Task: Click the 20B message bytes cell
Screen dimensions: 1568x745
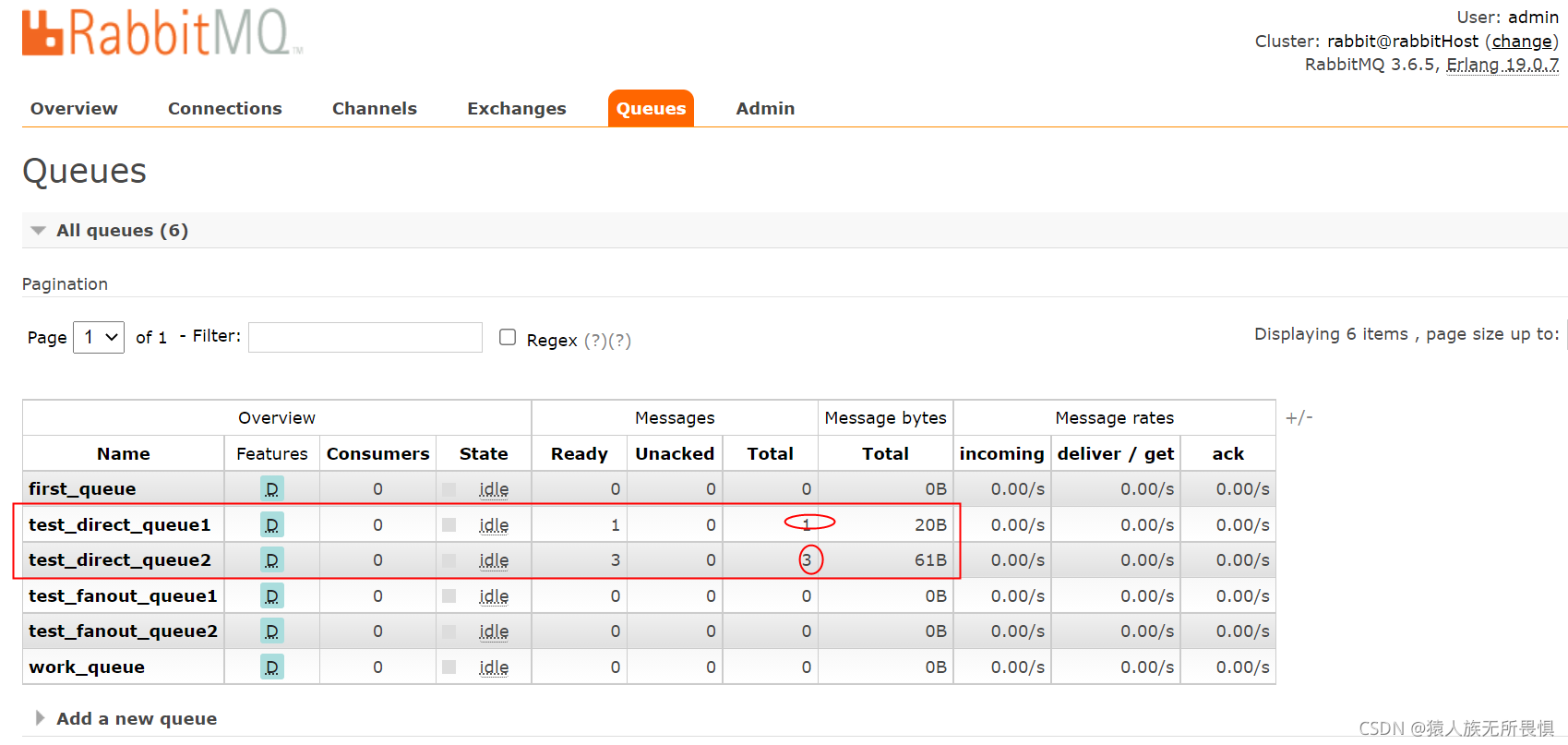Action: pos(930,524)
